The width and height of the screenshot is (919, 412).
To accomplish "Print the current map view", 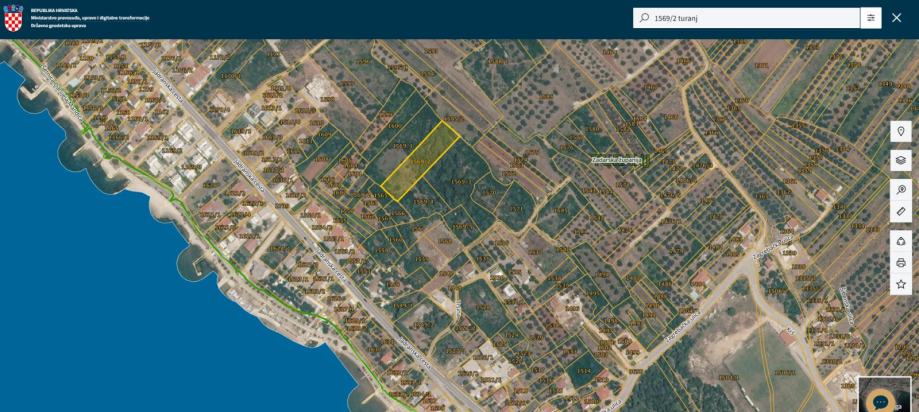I will (x=901, y=263).
